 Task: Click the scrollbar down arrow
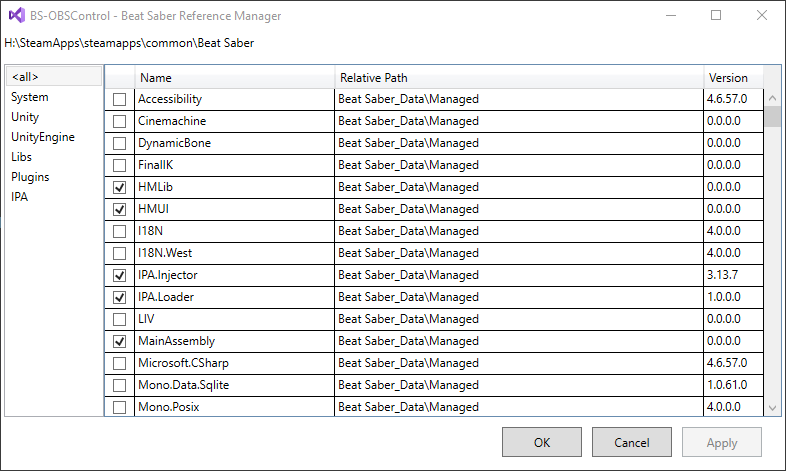[772, 408]
